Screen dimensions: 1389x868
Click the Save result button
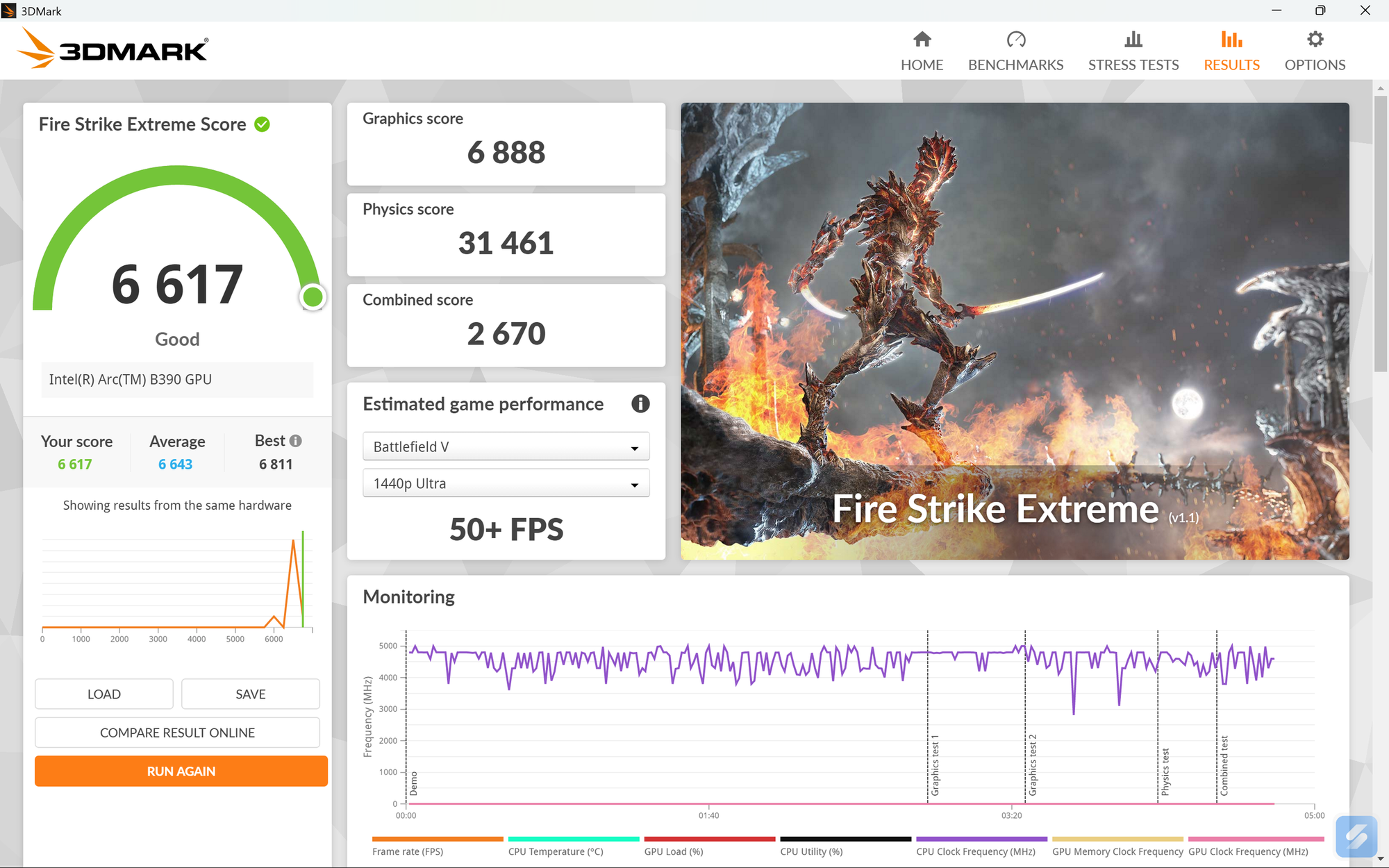[x=250, y=694]
